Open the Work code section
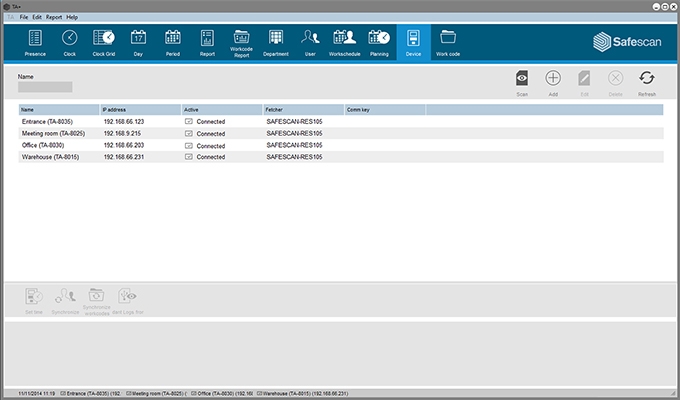Image resolution: width=680 pixels, height=400 pixels. 447,42
